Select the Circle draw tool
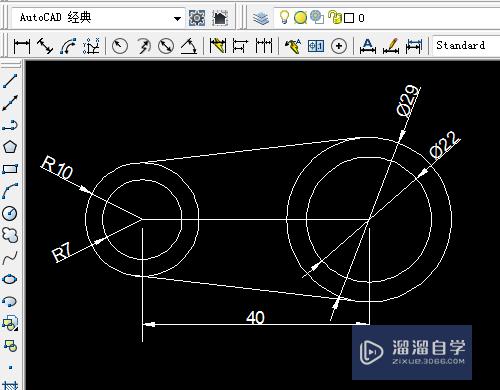The image size is (500, 390). (10, 213)
